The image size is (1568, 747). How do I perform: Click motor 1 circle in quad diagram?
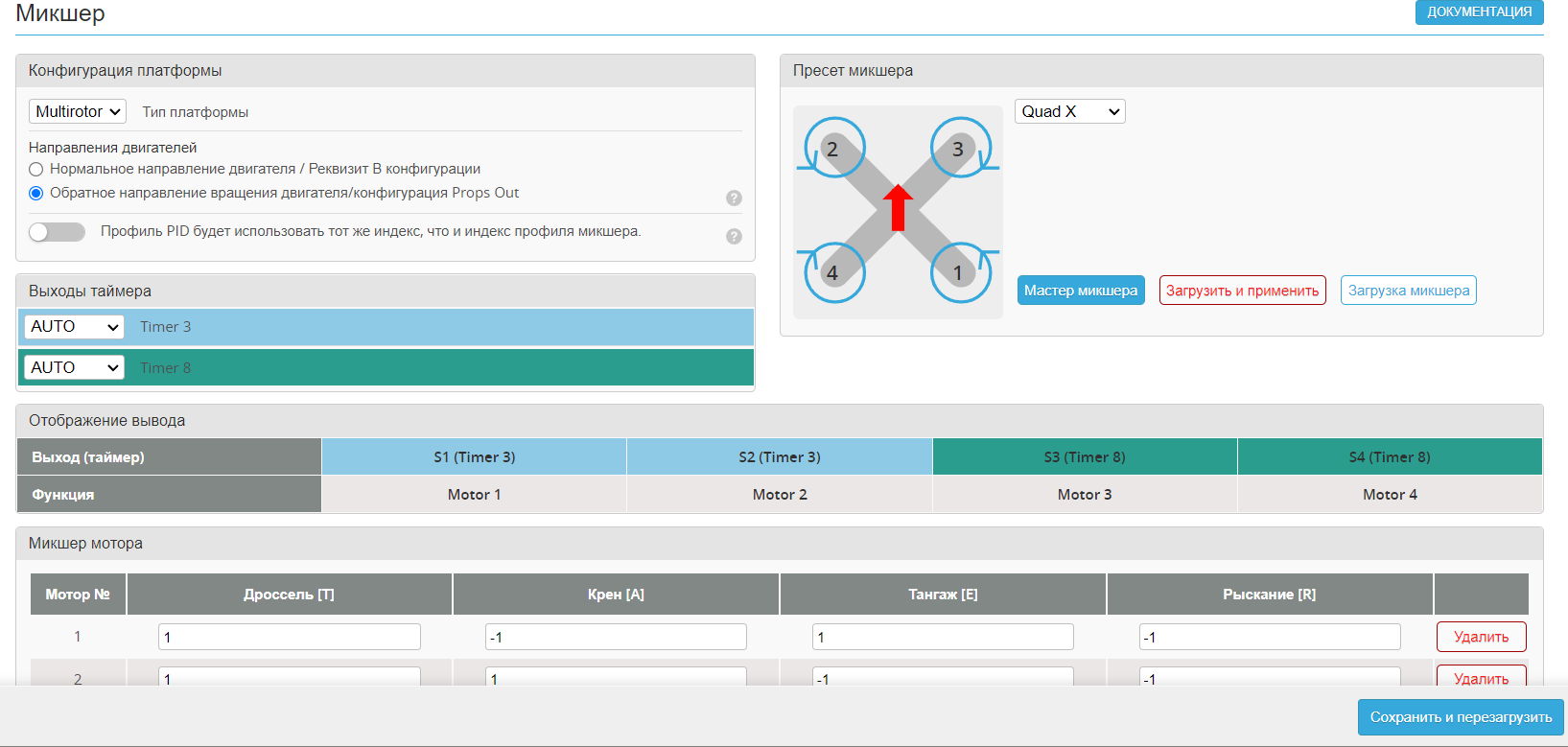pyautogui.click(x=959, y=273)
